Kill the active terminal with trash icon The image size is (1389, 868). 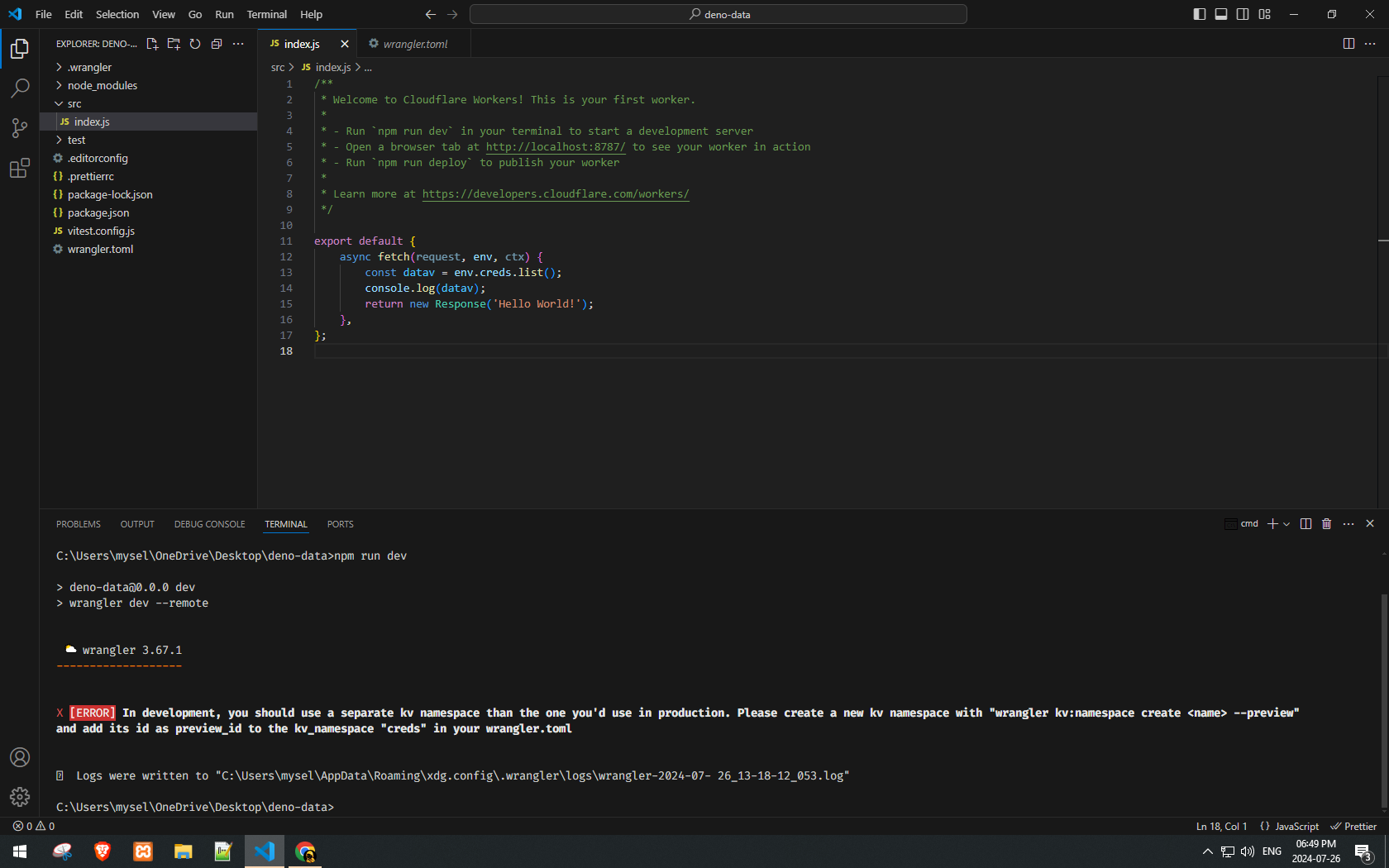tap(1327, 523)
